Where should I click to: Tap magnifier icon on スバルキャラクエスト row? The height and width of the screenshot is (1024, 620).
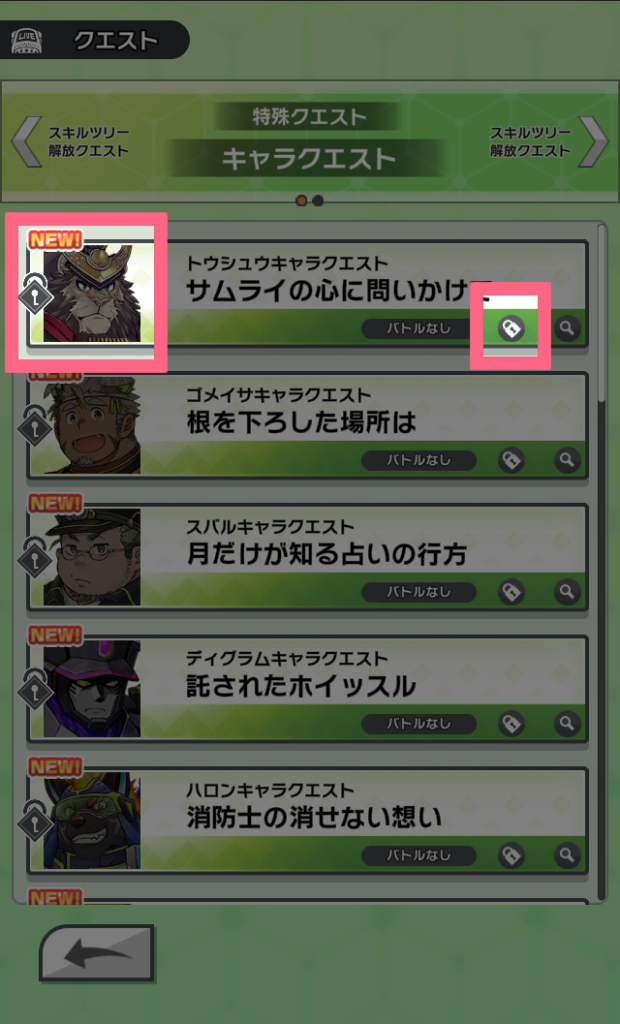[x=567, y=592]
